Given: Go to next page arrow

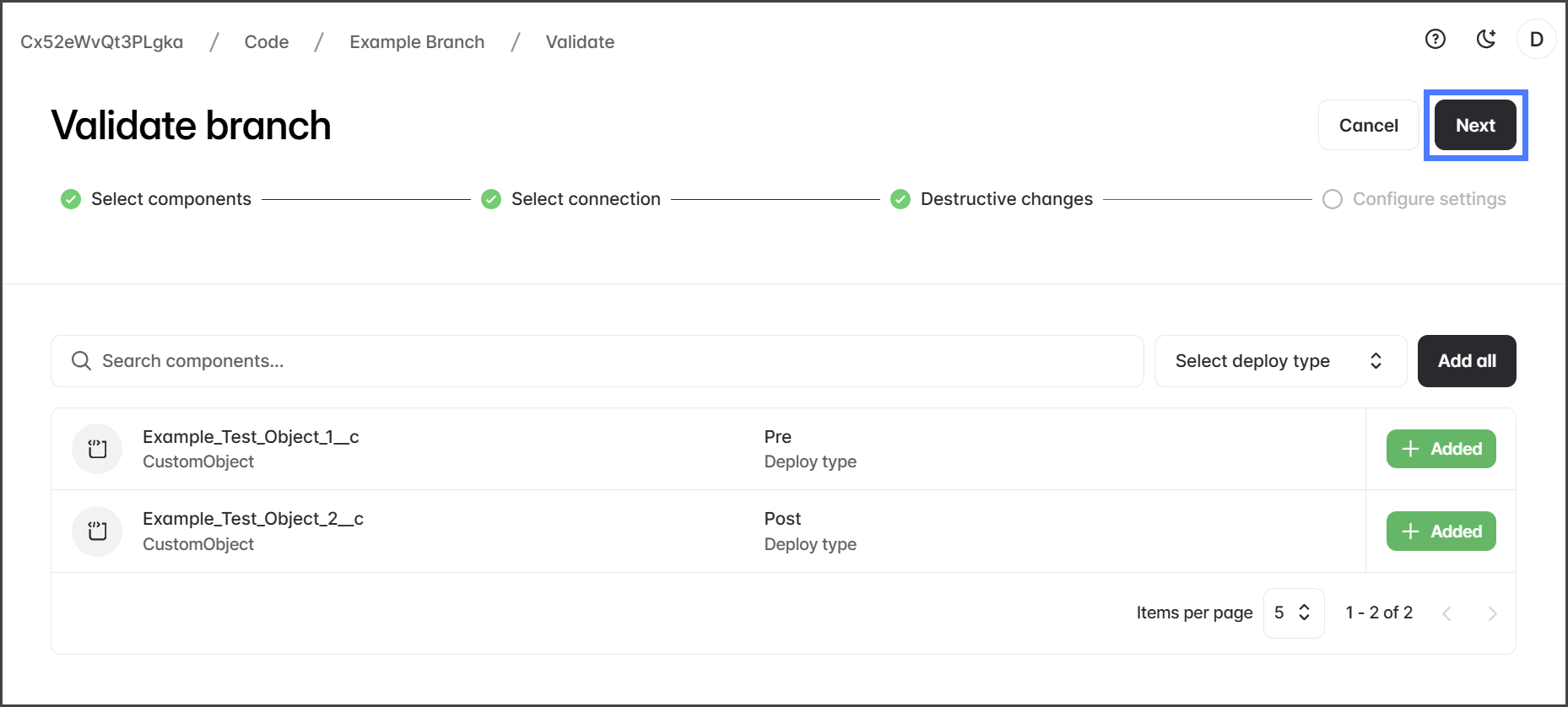Looking at the screenshot, I should tap(1491, 613).
